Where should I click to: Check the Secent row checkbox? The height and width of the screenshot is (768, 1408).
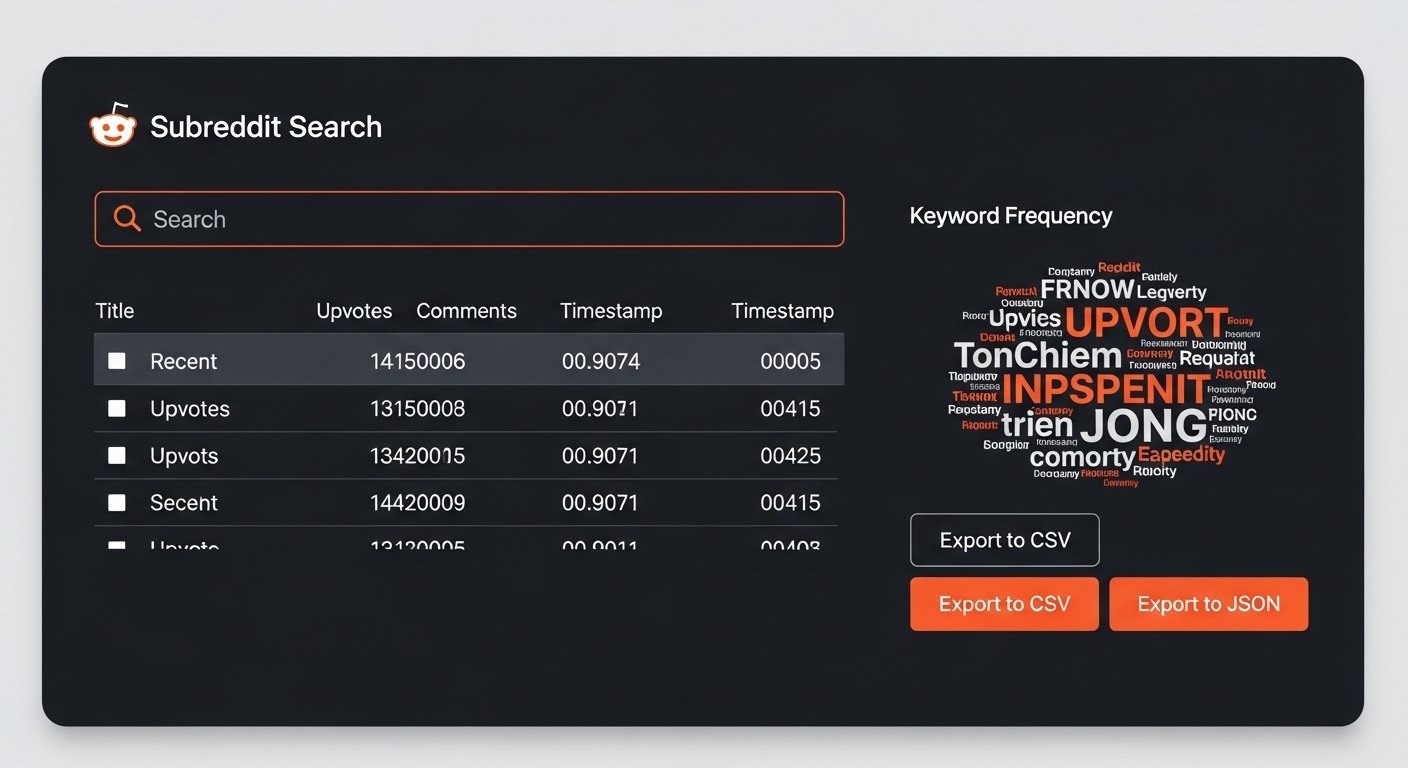116,502
